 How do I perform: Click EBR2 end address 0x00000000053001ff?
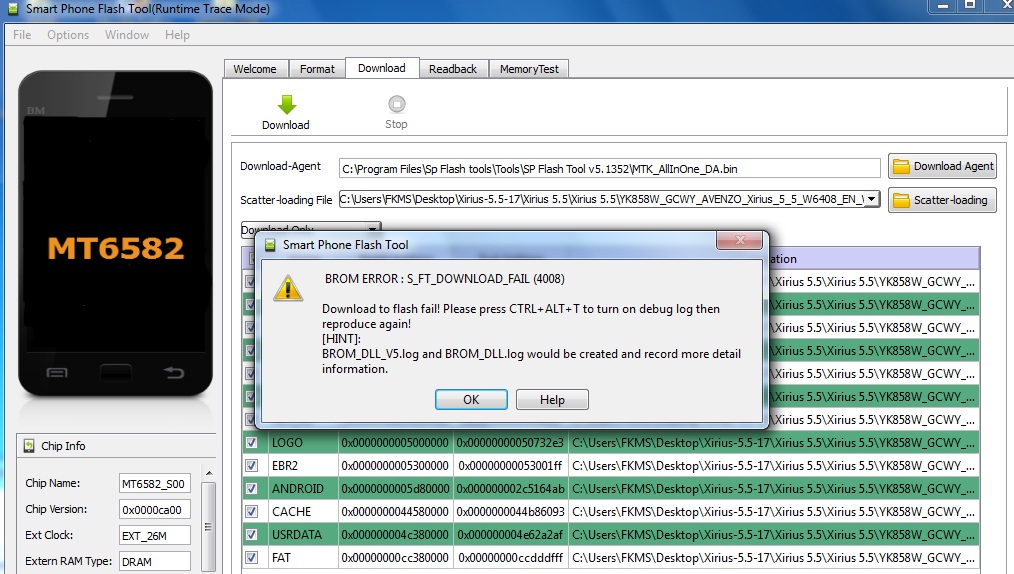pyautogui.click(x=510, y=465)
